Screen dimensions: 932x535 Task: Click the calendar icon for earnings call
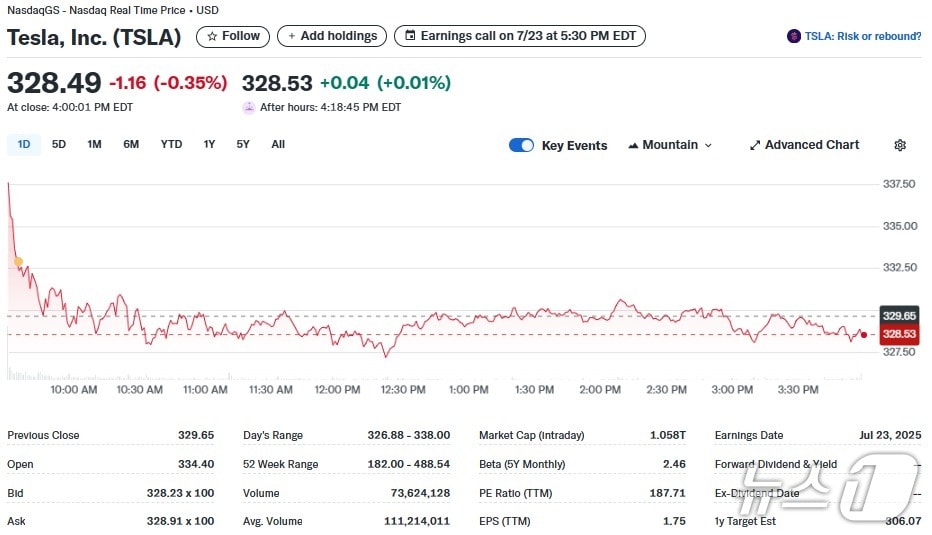pyautogui.click(x=409, y=36)
